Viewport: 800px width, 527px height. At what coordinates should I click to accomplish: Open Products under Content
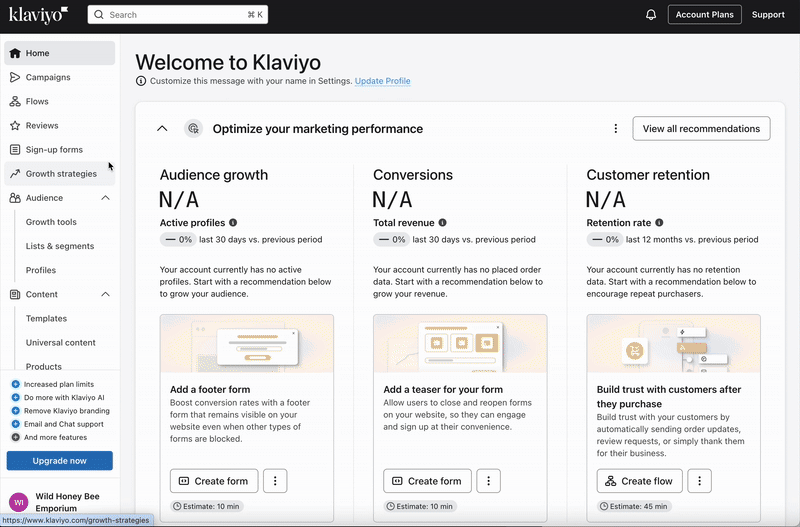pos(43,366)
